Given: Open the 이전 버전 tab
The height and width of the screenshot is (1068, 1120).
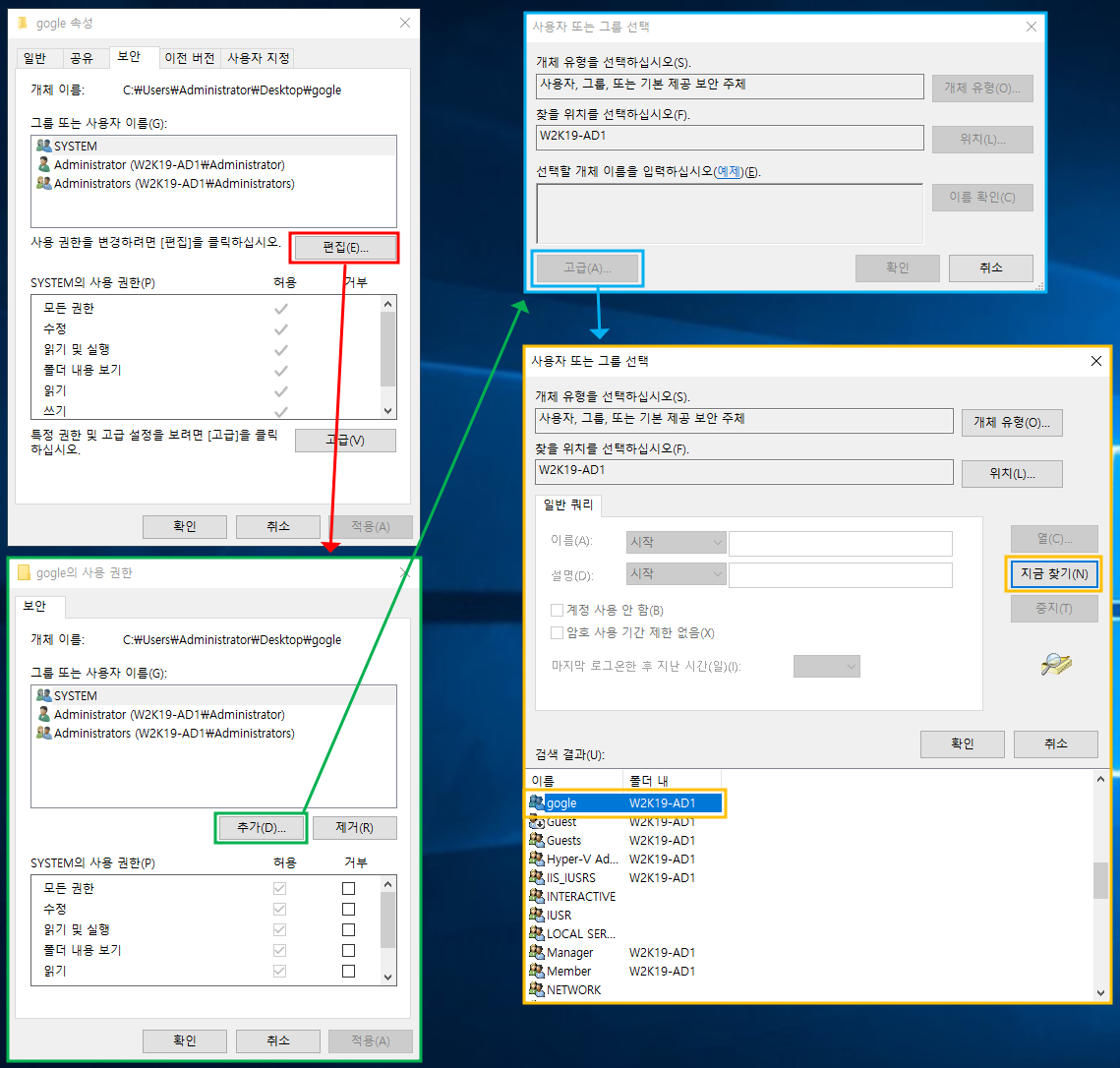Looking at the screenshot, I should (x=189, y=58).
